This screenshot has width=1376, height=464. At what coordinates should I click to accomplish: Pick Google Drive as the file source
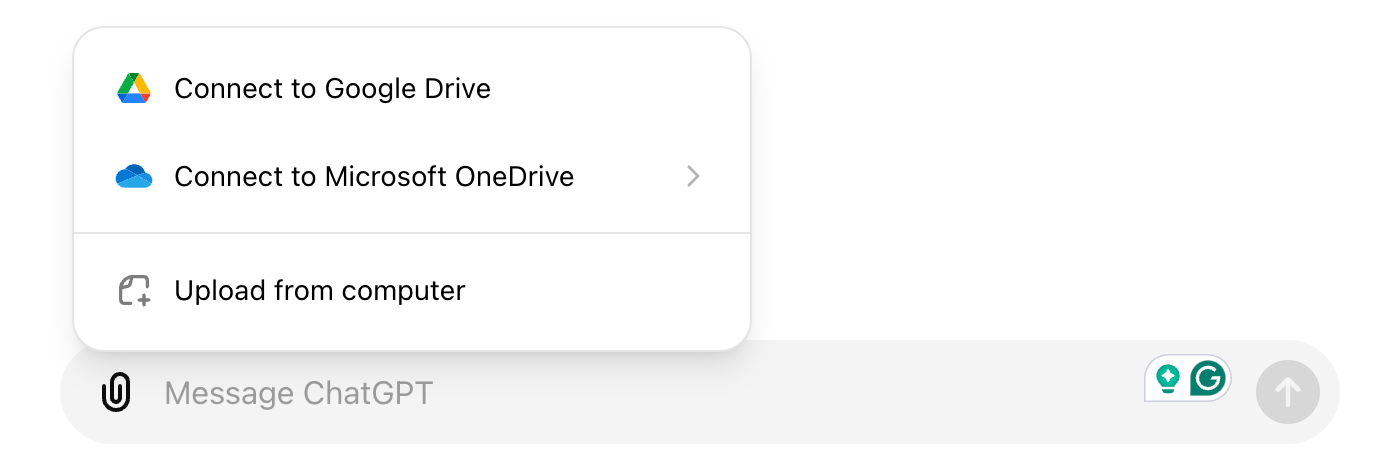point(332,89)
